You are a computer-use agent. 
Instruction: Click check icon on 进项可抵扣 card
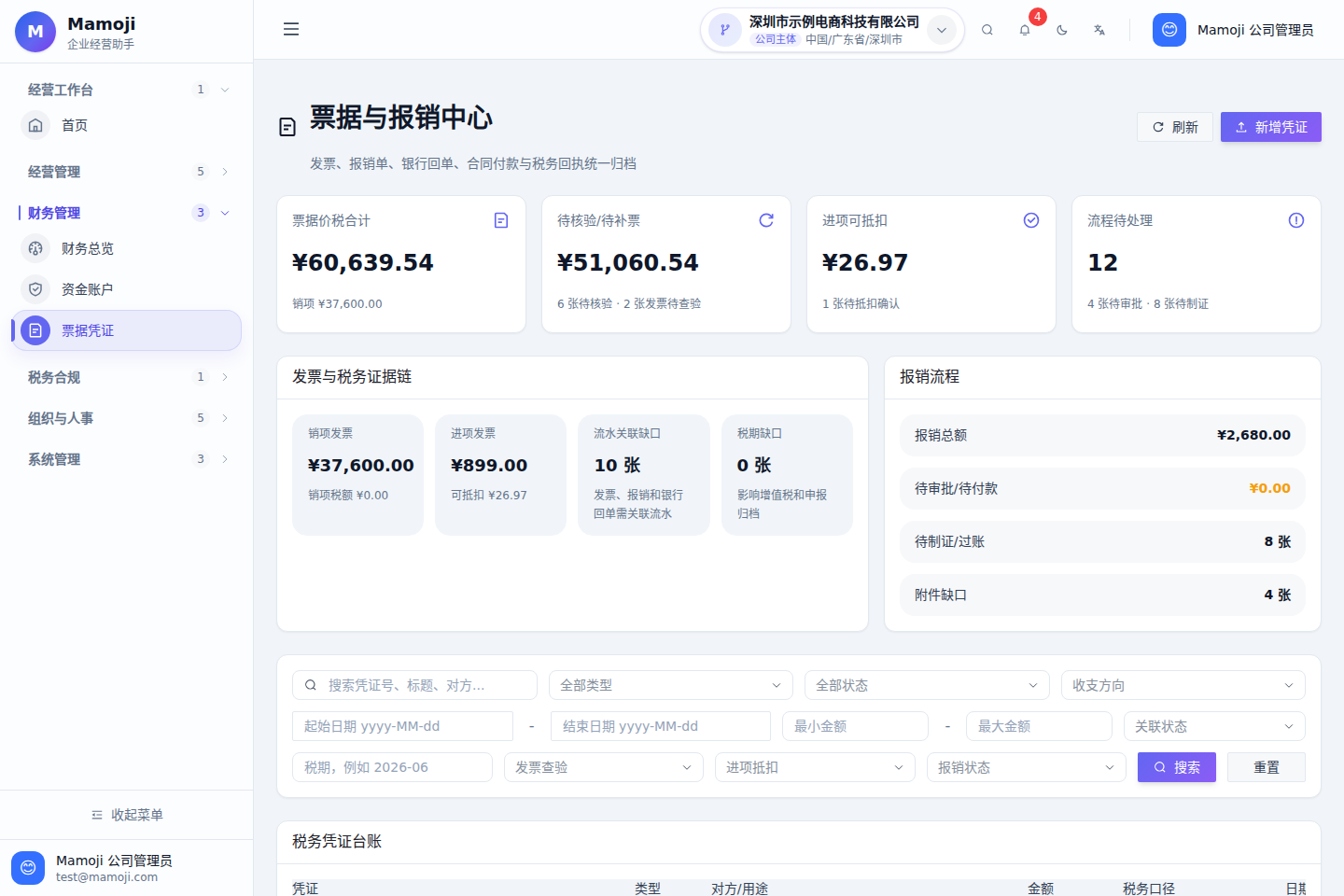pos(1031,220)
